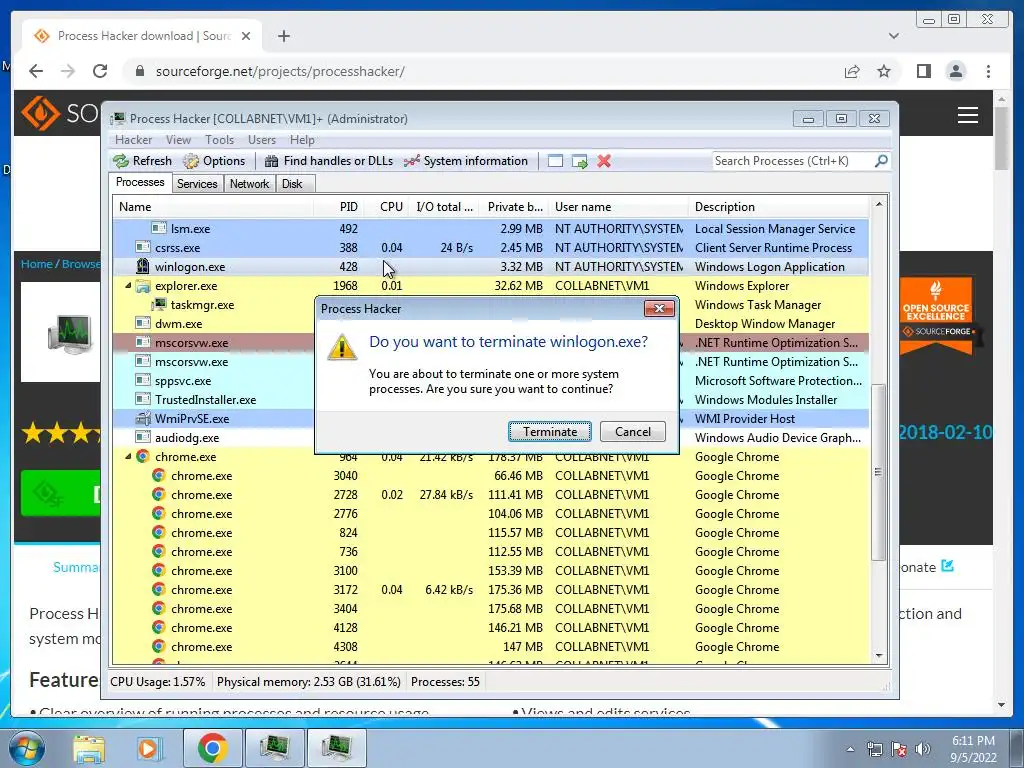Click the red X terminate toolbar icon

[604, 161]
